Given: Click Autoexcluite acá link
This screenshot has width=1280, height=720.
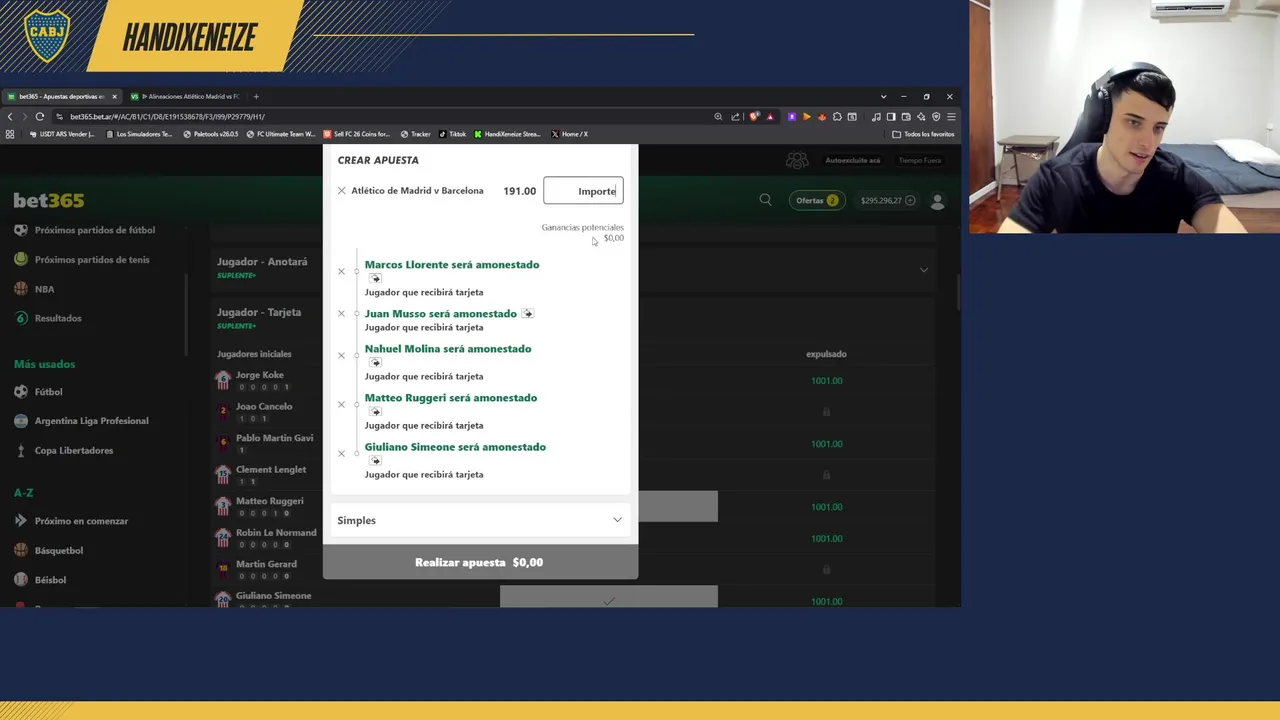Looking at the screenshot, I should click(x=853, y=161).
